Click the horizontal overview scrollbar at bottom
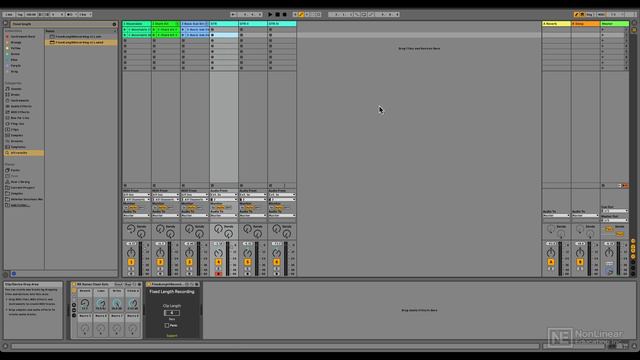The width and height of the screenshot is (640, 360). click(x=276, y=346)
